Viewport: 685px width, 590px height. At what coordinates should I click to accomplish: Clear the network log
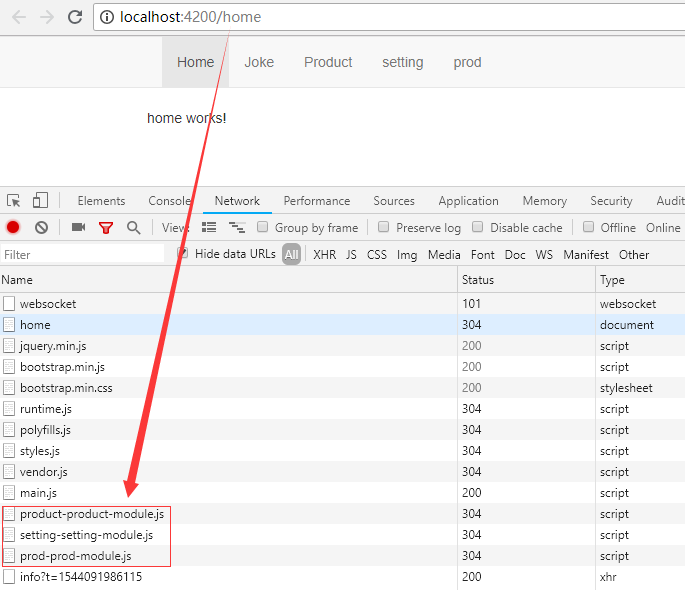tap(41, 228)
